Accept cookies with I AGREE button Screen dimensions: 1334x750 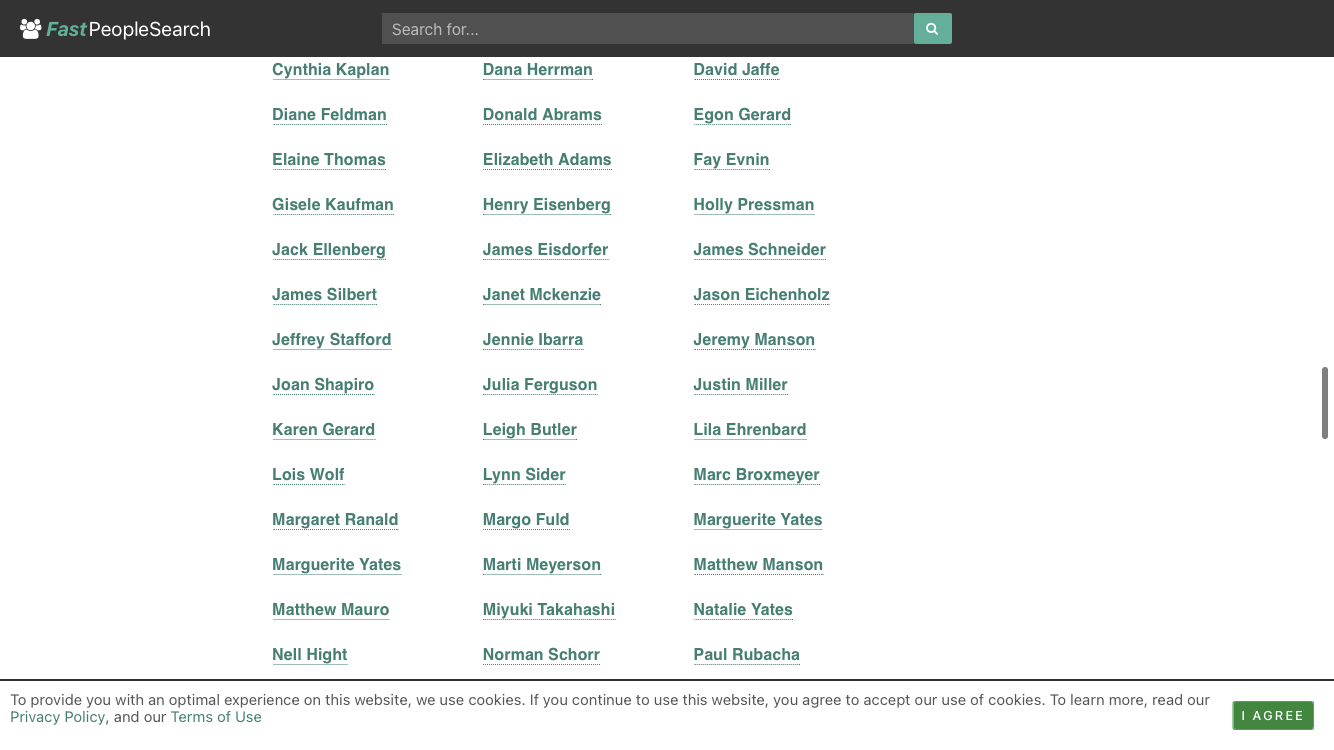pos(1273,715)
